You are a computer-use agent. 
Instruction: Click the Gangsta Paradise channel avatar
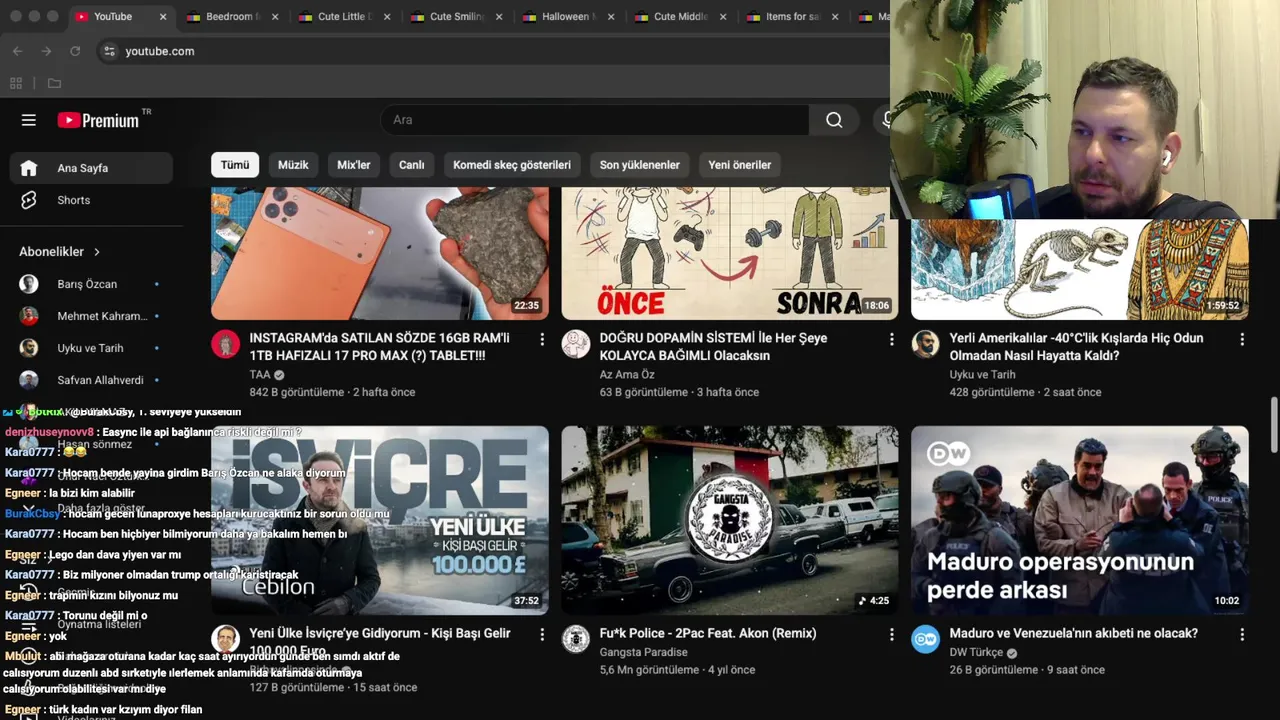click(x=576, y=639)
